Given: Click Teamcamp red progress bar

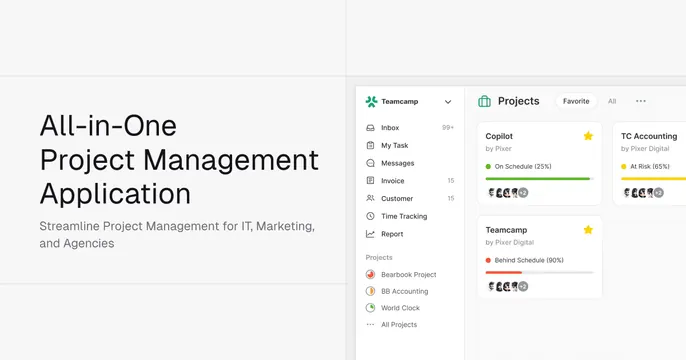Looking at the screenshot, I should tap(539, 272).
